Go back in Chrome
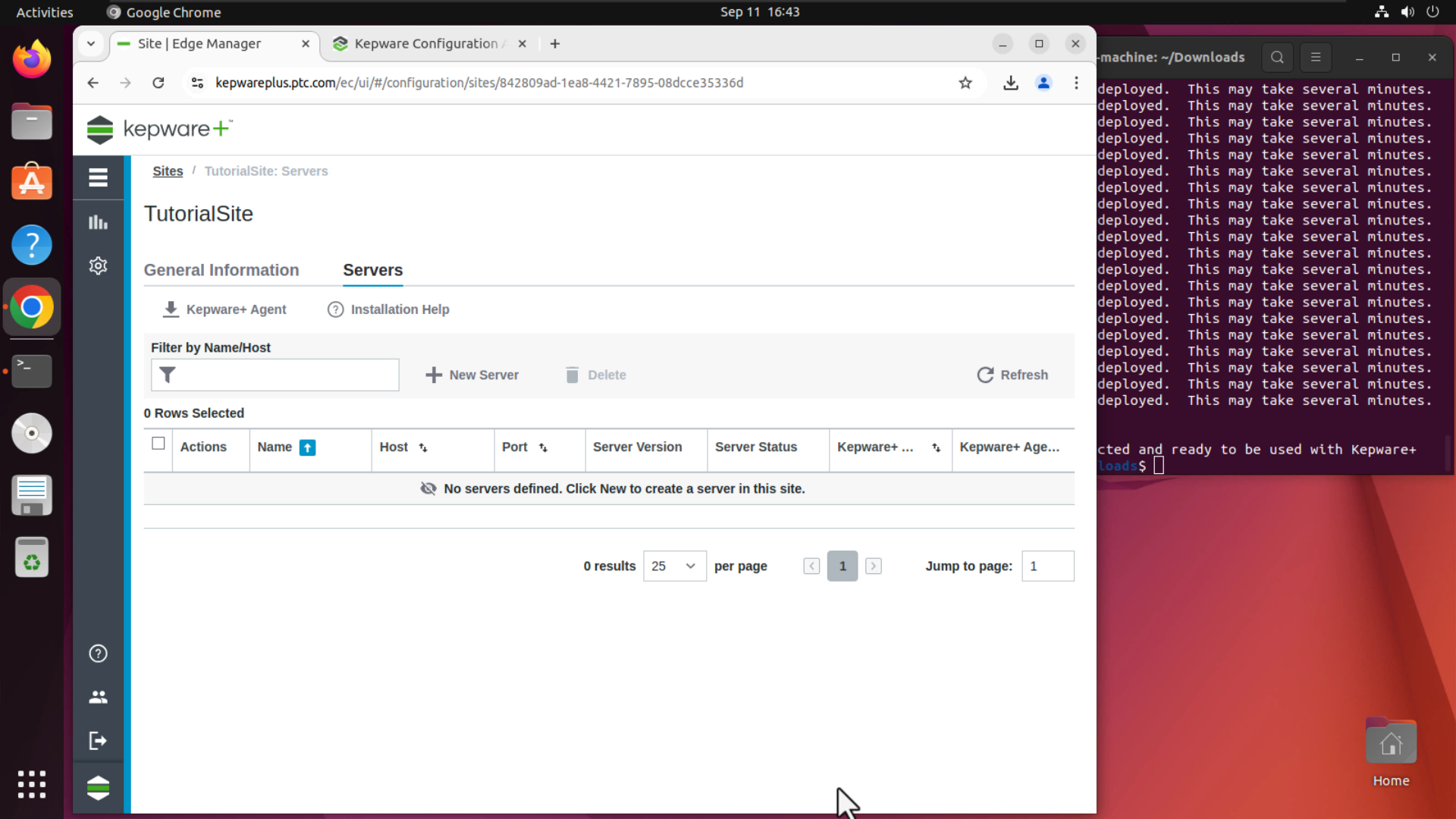 coord(93,83)
